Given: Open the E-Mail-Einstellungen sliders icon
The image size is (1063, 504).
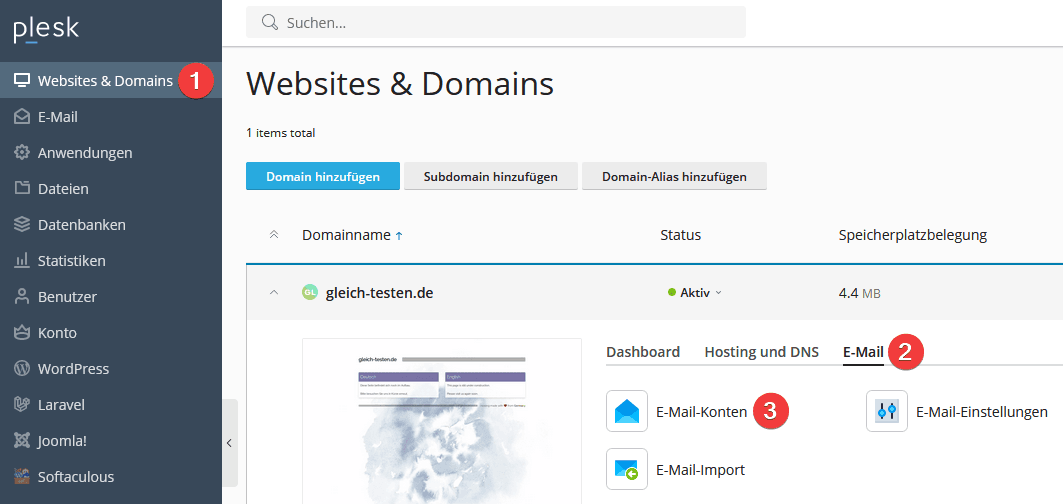Looking at the screenshot, I should click(x=886, y=411).
